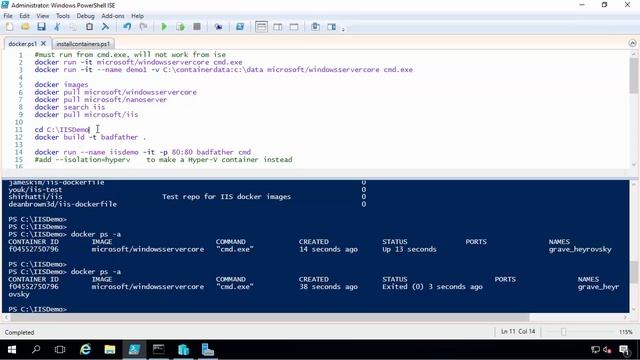Show the Command Add-on pane

point(331,27)
